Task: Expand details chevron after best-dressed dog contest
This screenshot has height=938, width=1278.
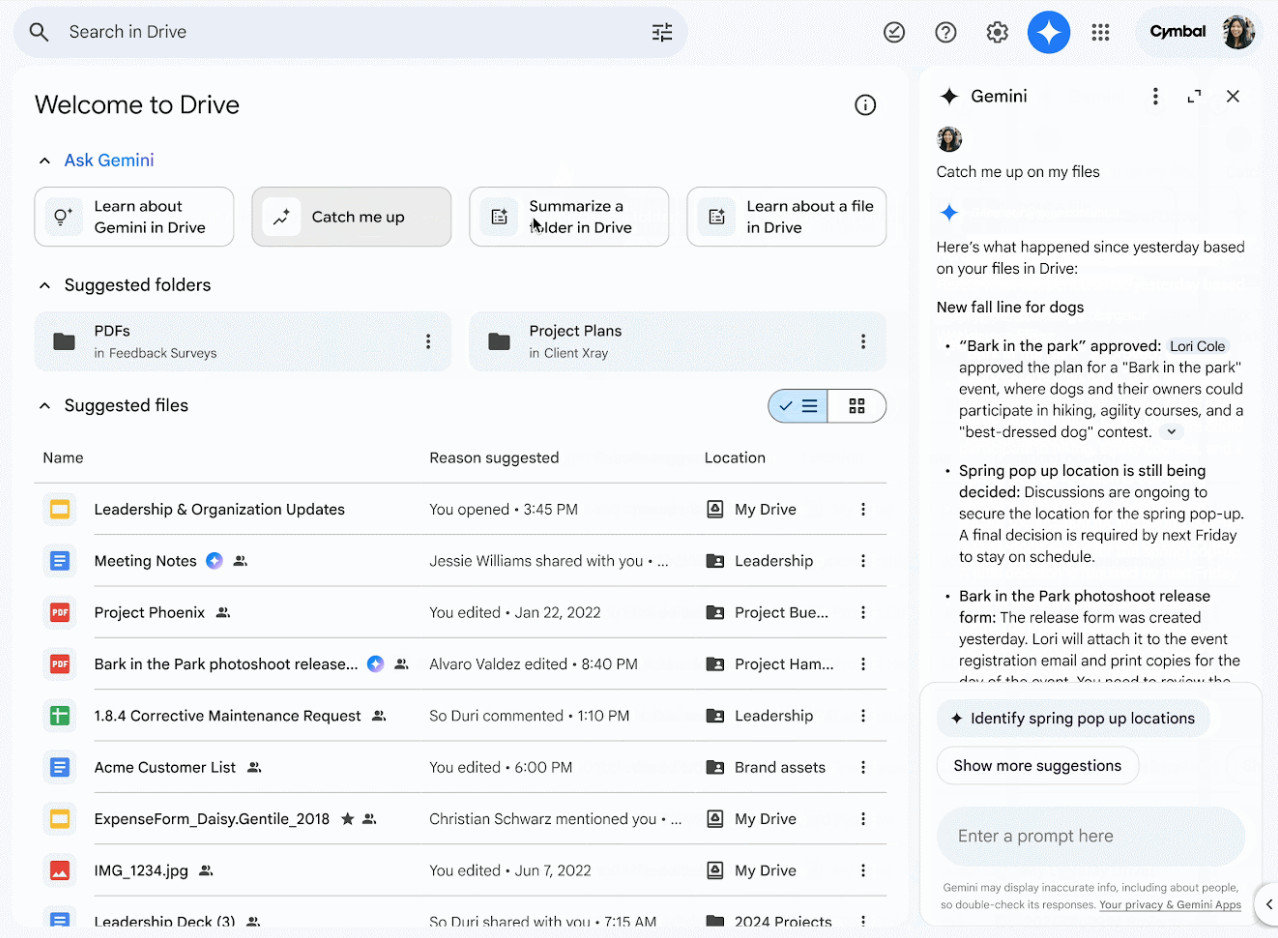Action: click(1170, 432)
